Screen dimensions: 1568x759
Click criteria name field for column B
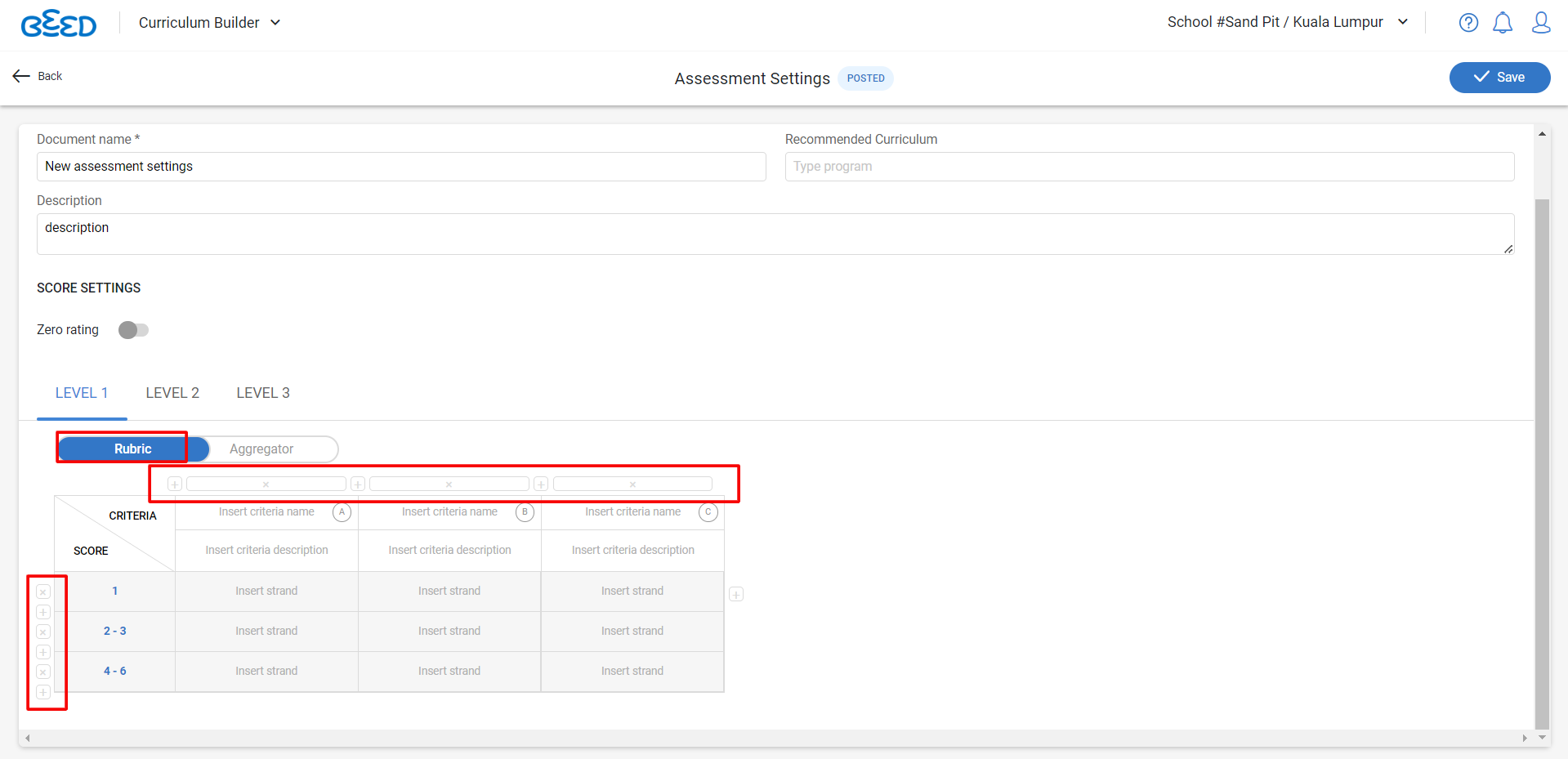(x=449, y=512)
